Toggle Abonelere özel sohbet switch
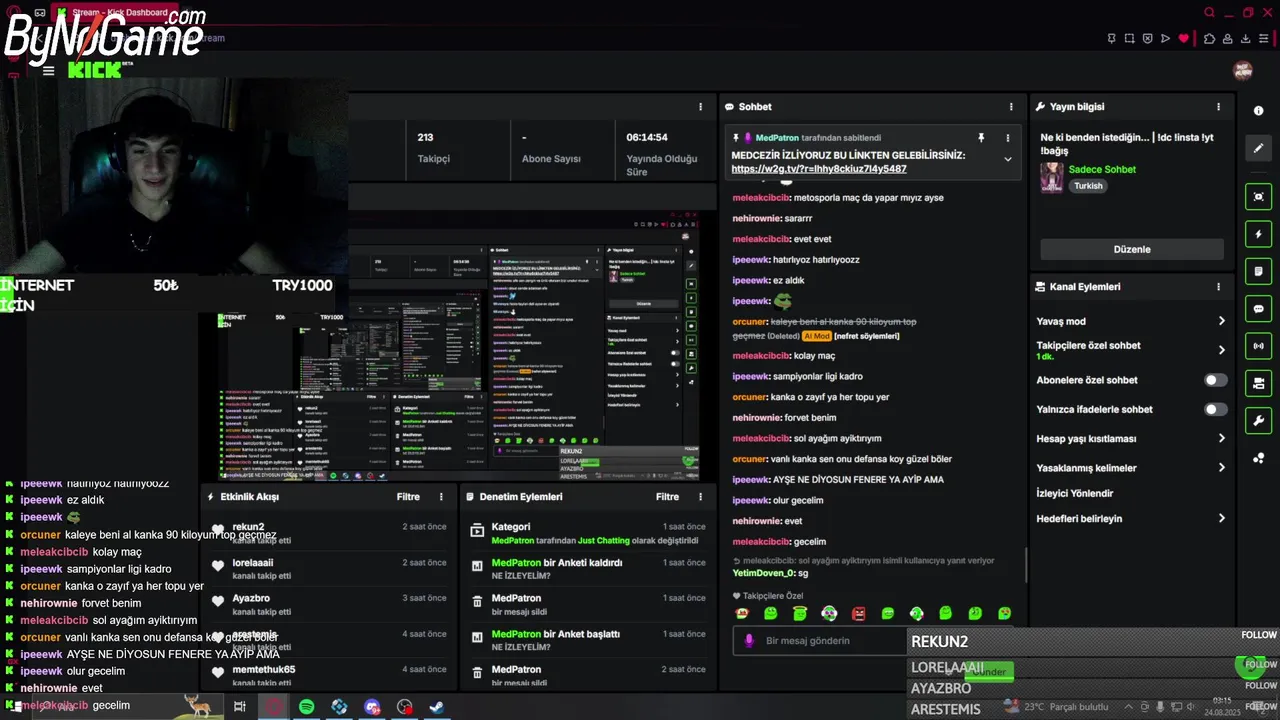This screenshot has width=1280, height=720. 1215,380
